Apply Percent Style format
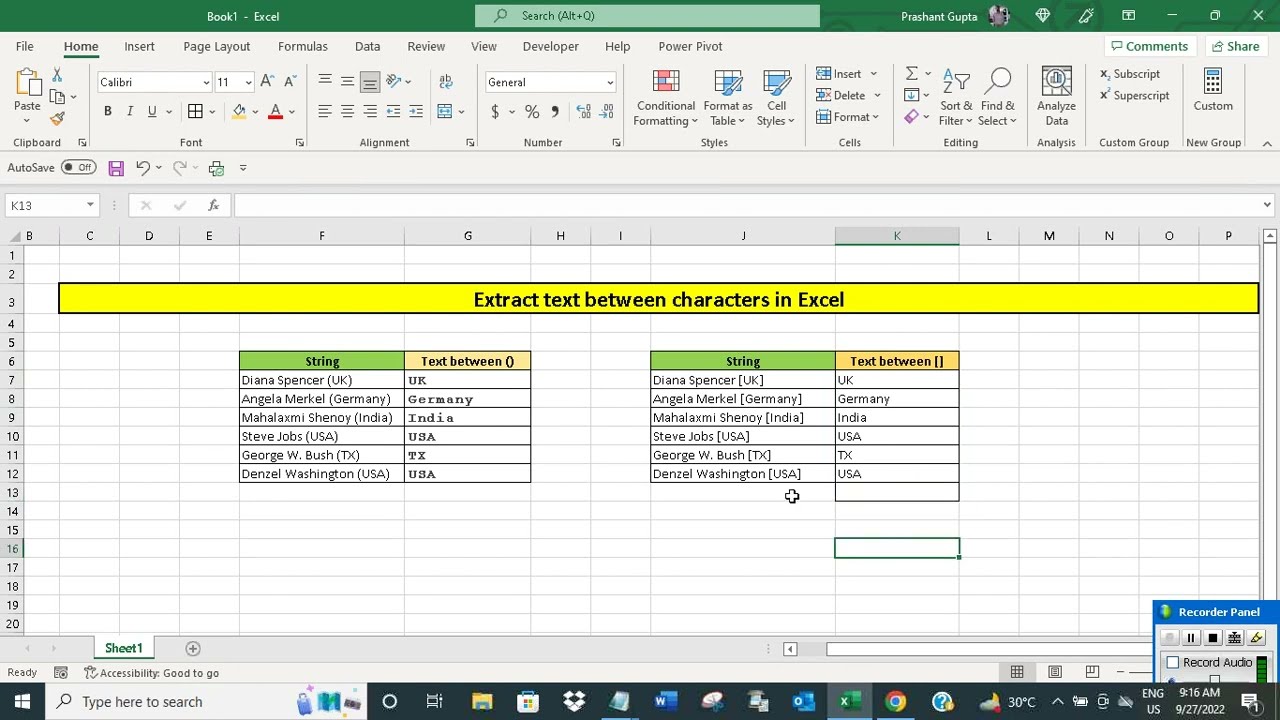This screenshot has width=1280, height=720. (532, 111)
